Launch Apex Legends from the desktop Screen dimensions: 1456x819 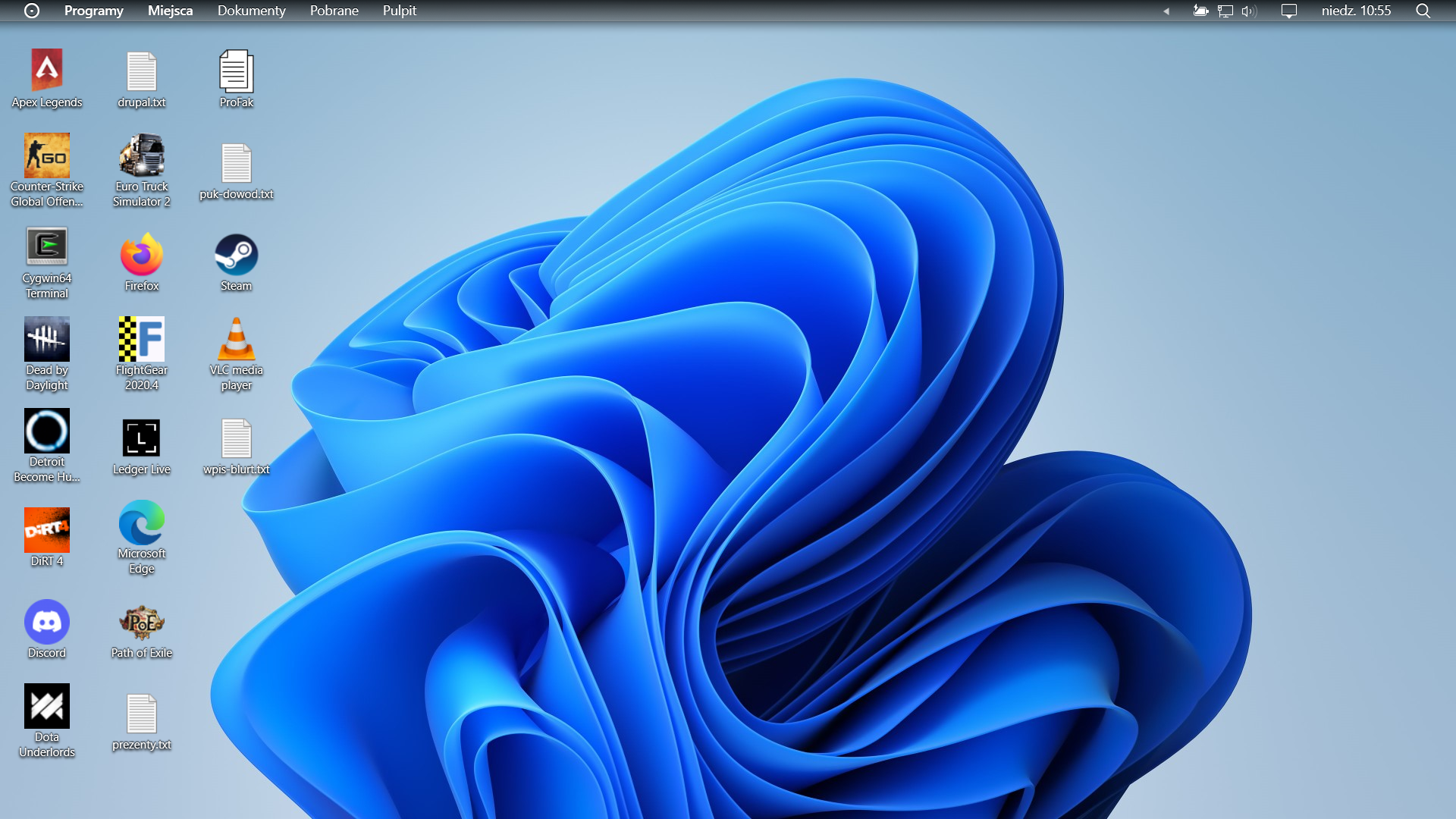point(46,68)
